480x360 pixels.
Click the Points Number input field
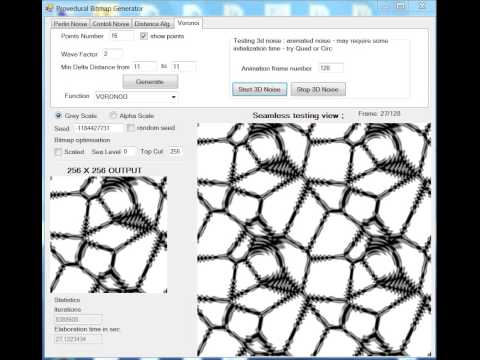(121, 36)
